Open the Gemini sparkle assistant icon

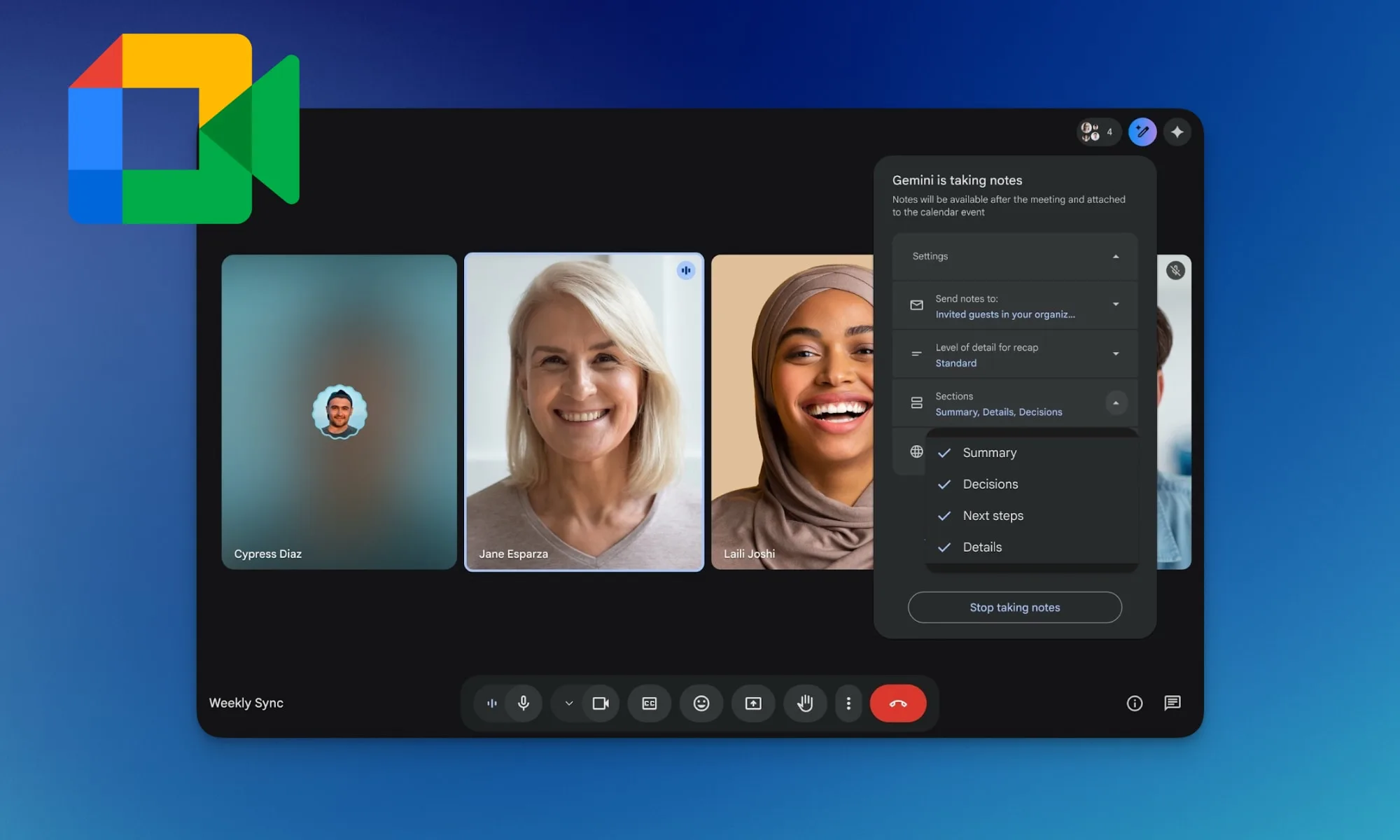1177,132
